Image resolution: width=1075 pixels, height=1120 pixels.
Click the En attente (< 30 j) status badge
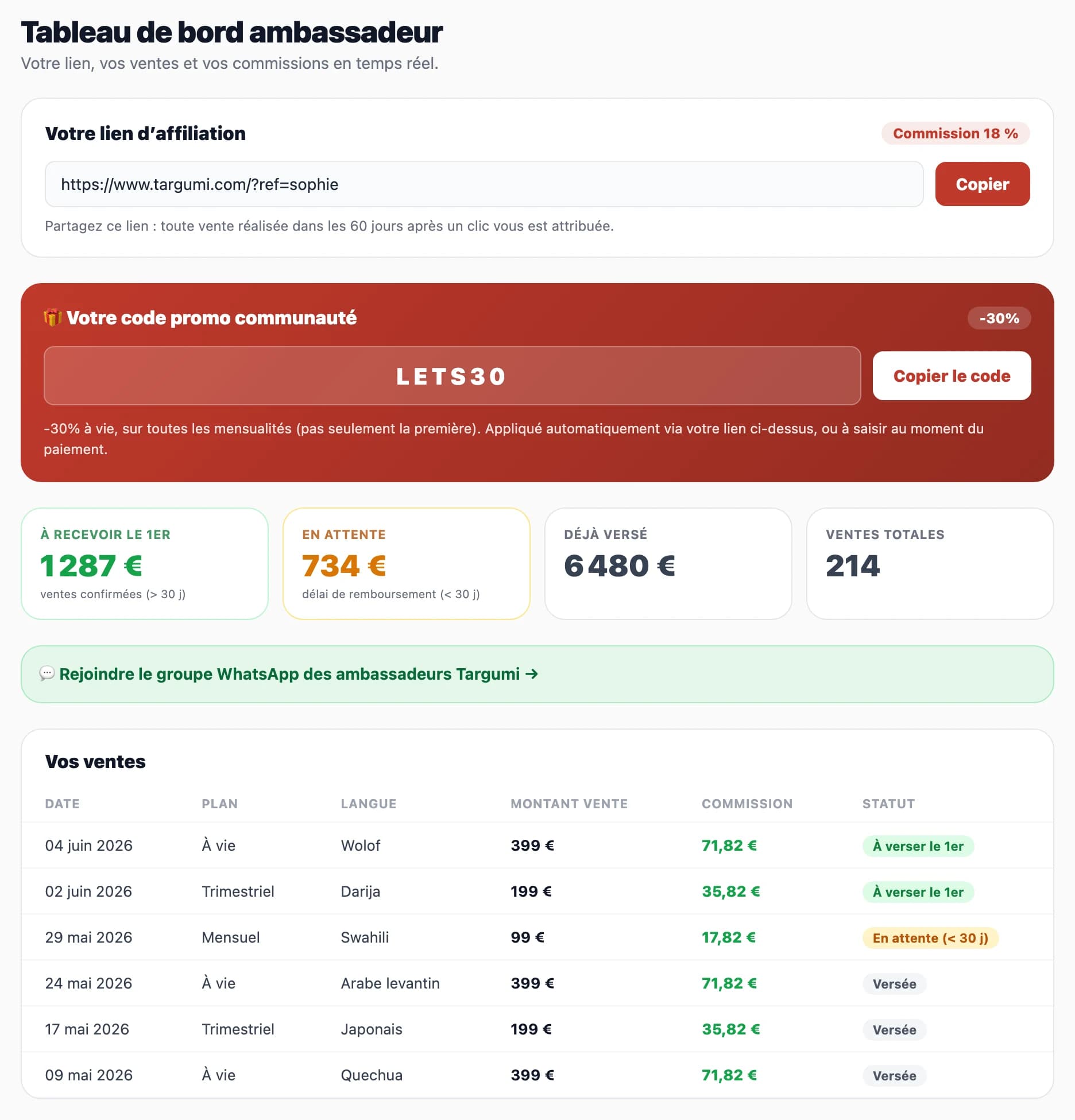[x=930, y=938]
